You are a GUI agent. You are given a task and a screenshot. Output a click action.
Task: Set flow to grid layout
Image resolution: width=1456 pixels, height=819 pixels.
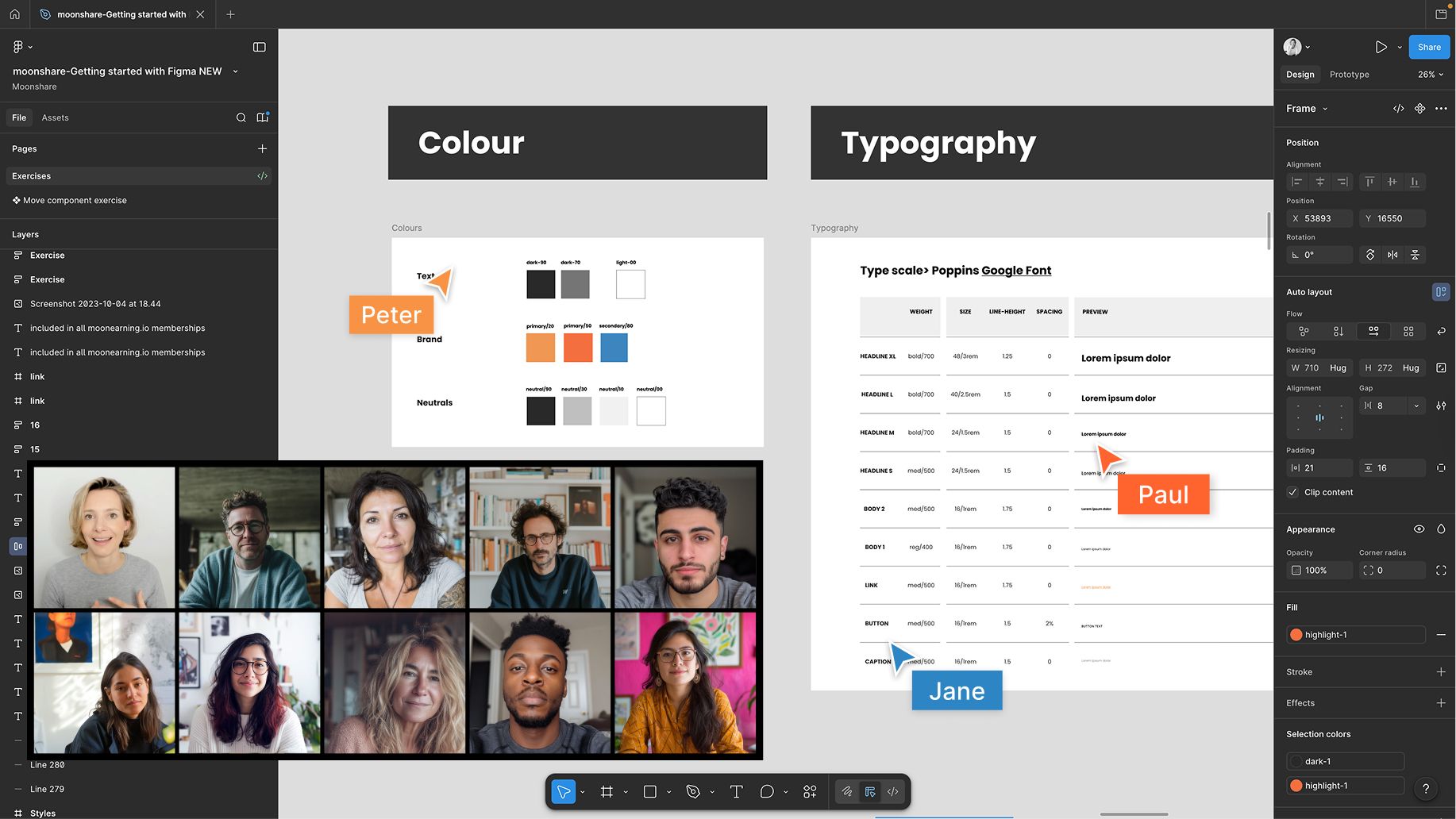pos(1408,331)
